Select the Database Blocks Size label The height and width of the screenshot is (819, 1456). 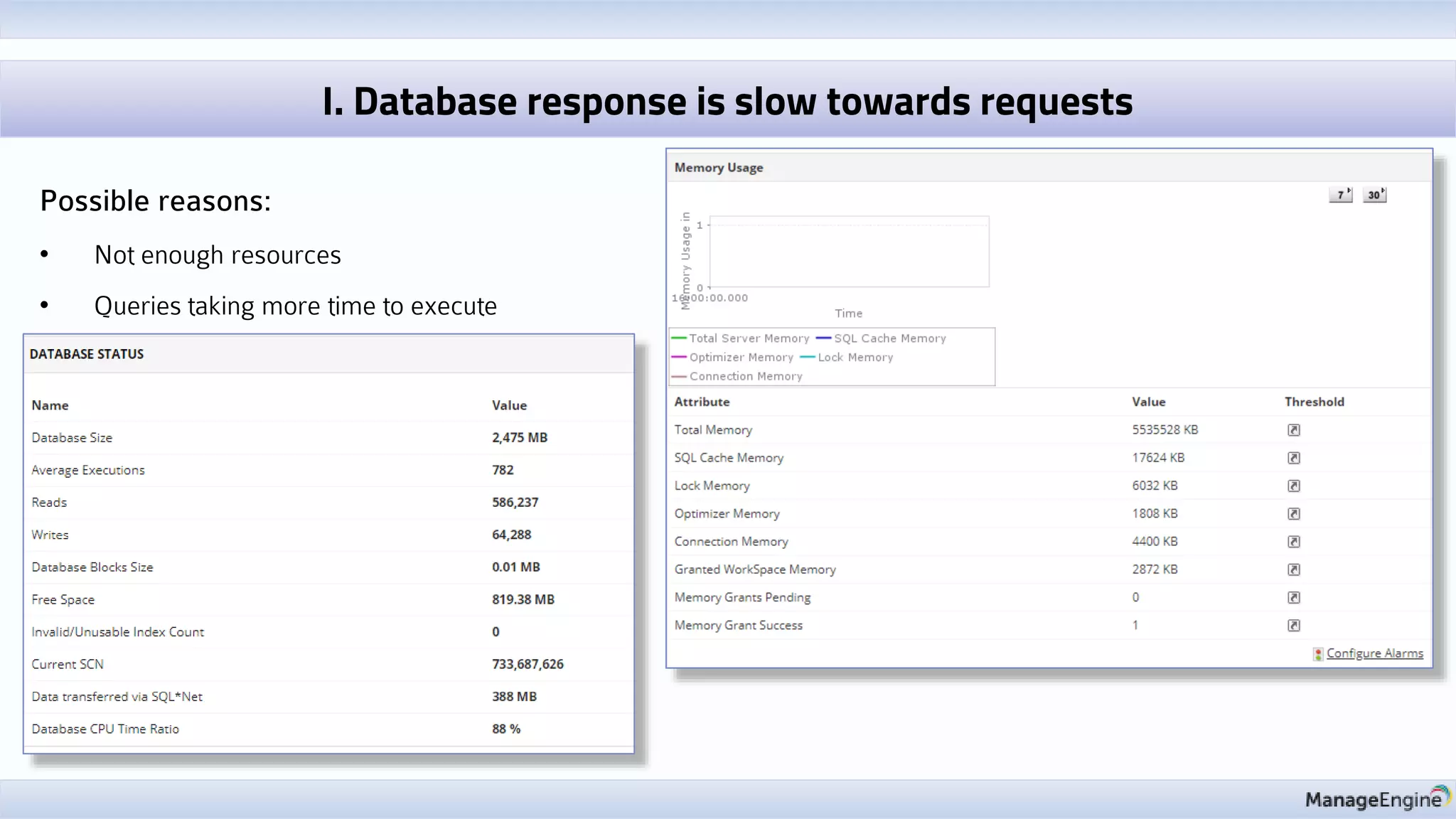[92, 567]
